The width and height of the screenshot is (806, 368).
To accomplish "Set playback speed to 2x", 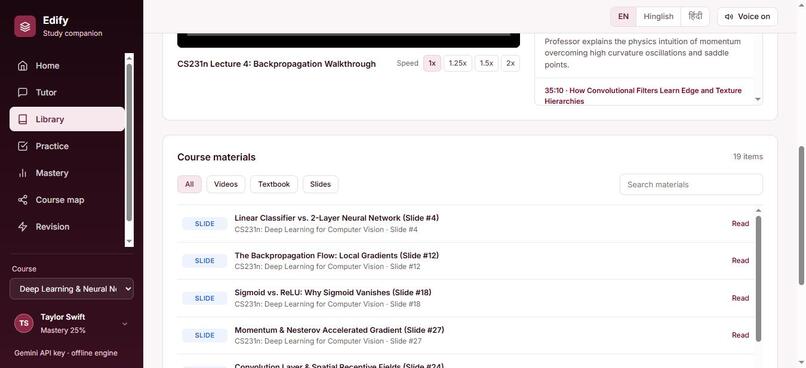I will pyautogui.click(x=510, y=63).
